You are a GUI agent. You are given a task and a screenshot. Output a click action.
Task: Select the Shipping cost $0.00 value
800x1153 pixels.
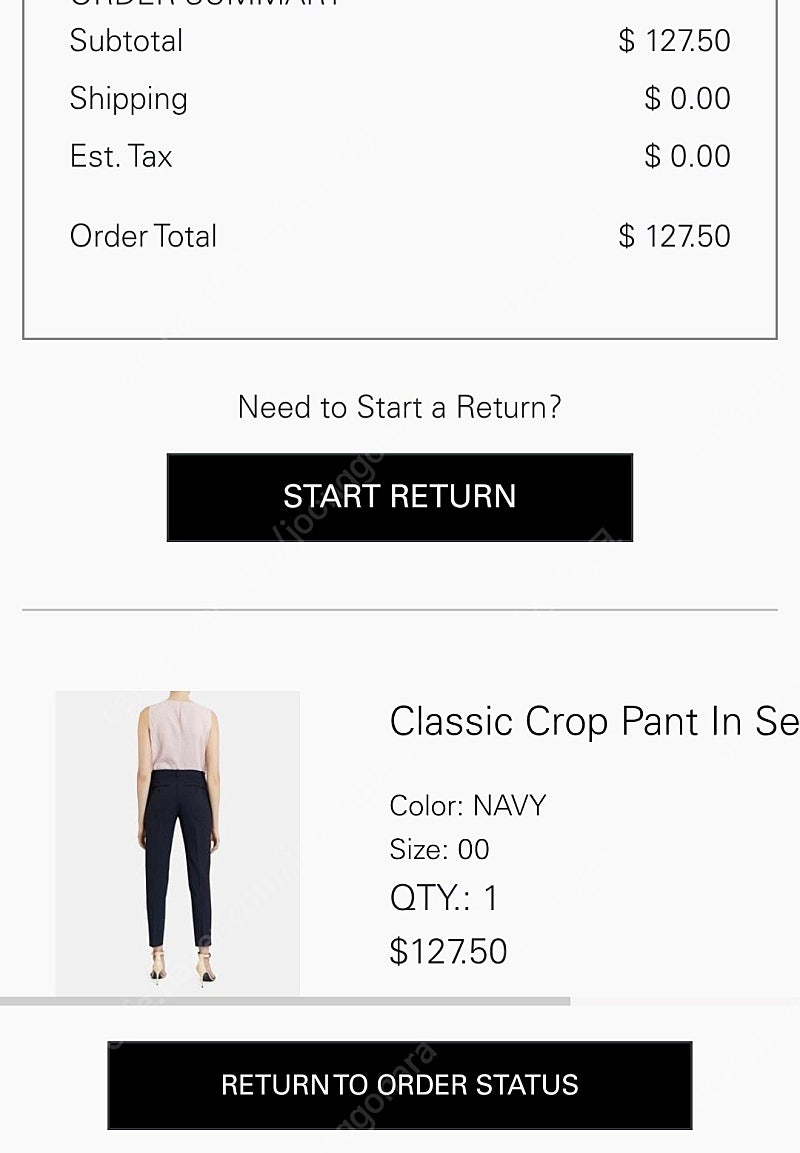(x=687, y=98)
